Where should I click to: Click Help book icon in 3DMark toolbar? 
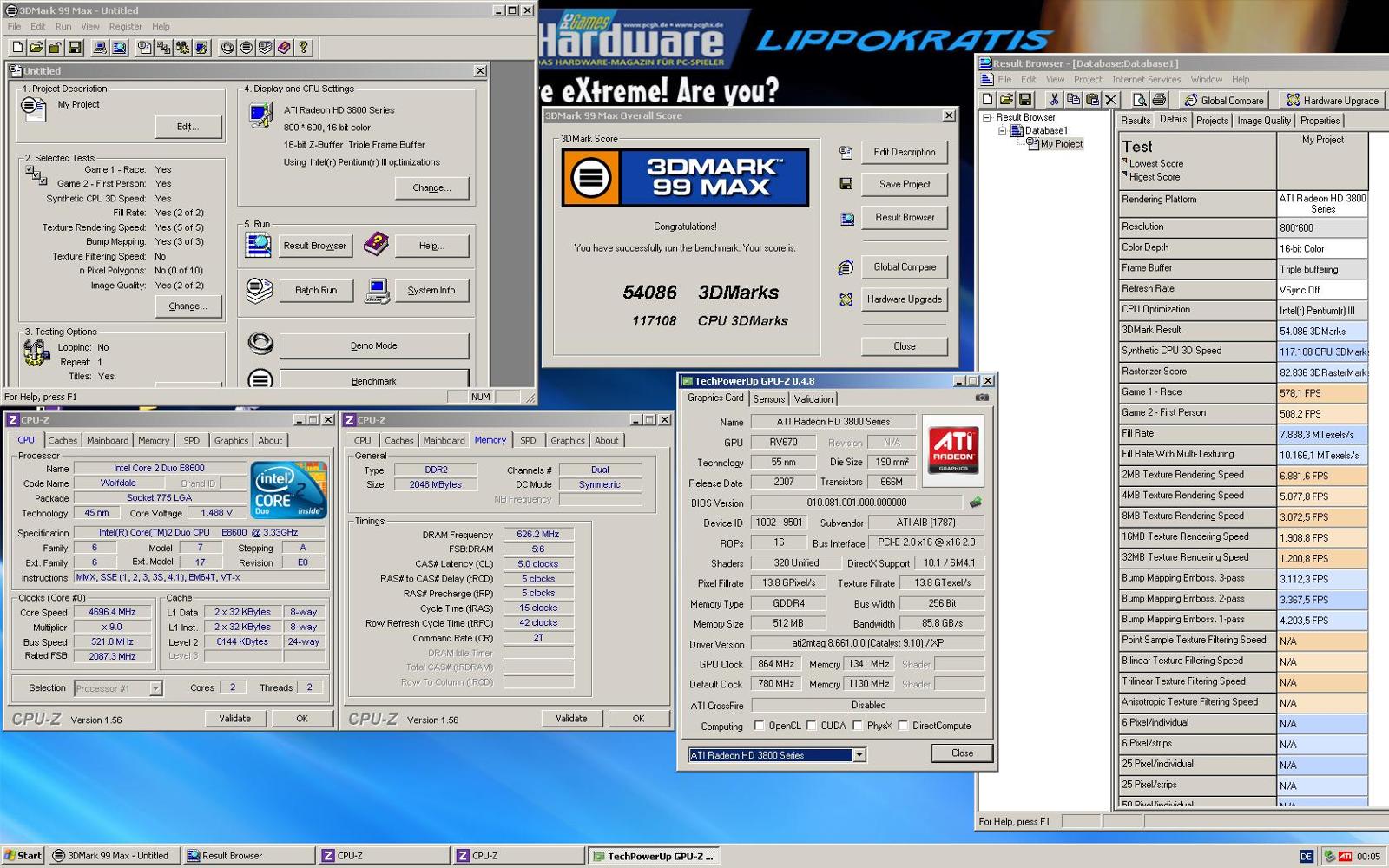284,48
